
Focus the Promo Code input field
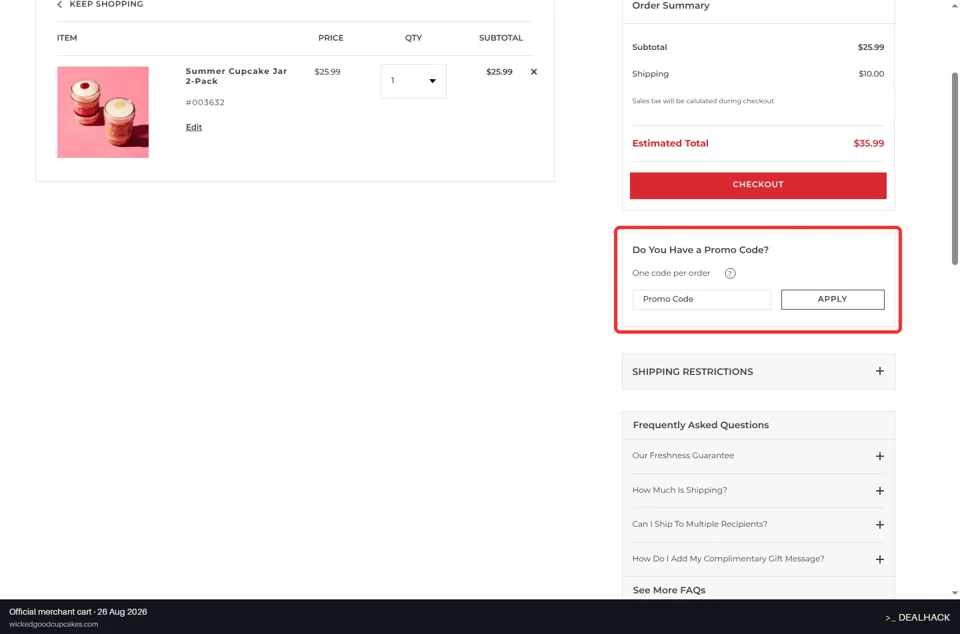(x=702, y=299)
